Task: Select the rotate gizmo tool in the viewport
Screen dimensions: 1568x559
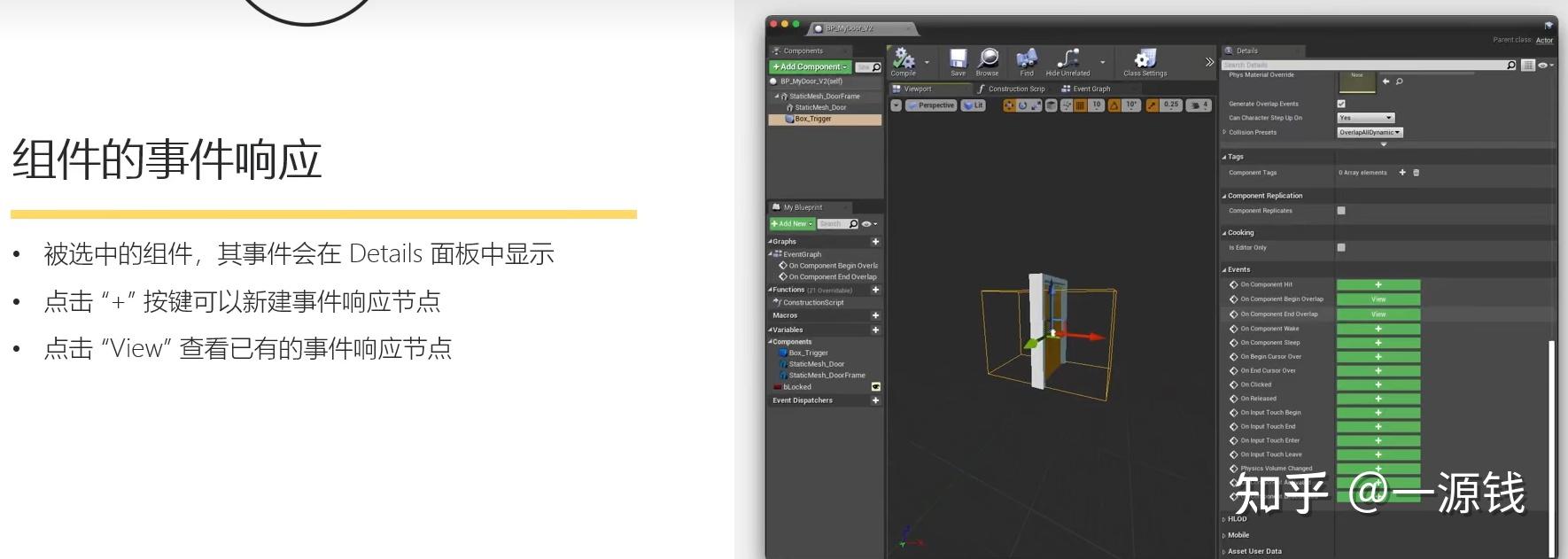Action: click(x=1022, y=105)
